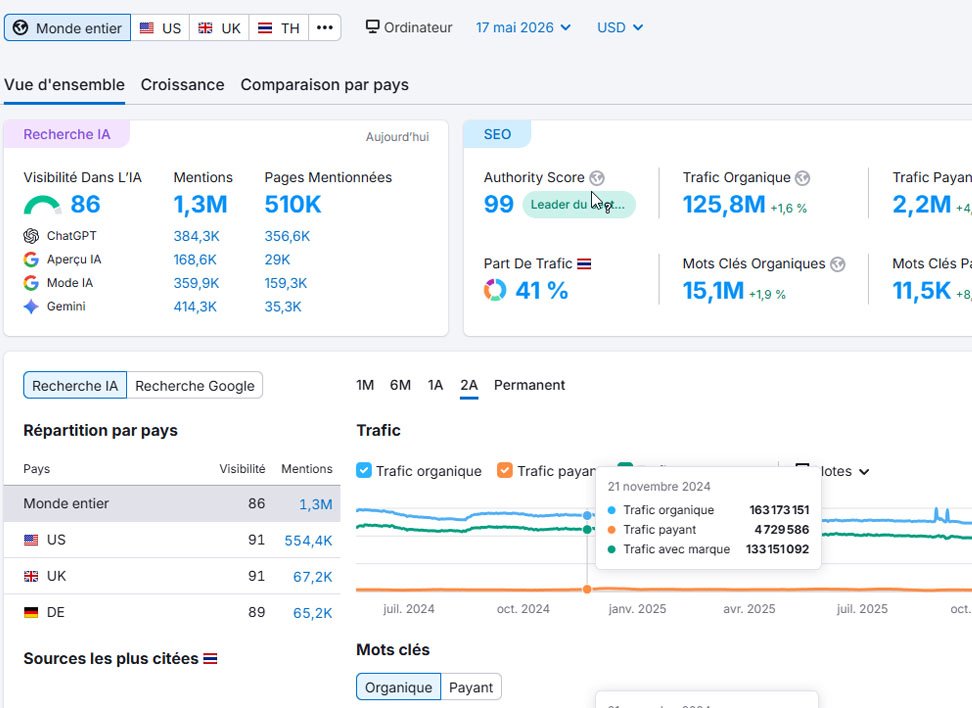Viewport: 972px width, 708px height.
Task: Click the Recherche IA section badge
Action: tap(67, 135)
